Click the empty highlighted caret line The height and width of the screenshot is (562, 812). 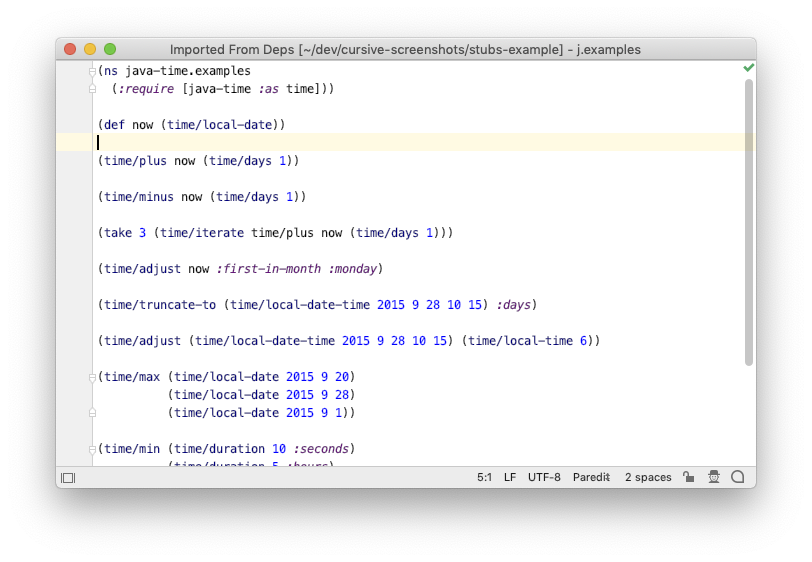[x=405, y=142]
